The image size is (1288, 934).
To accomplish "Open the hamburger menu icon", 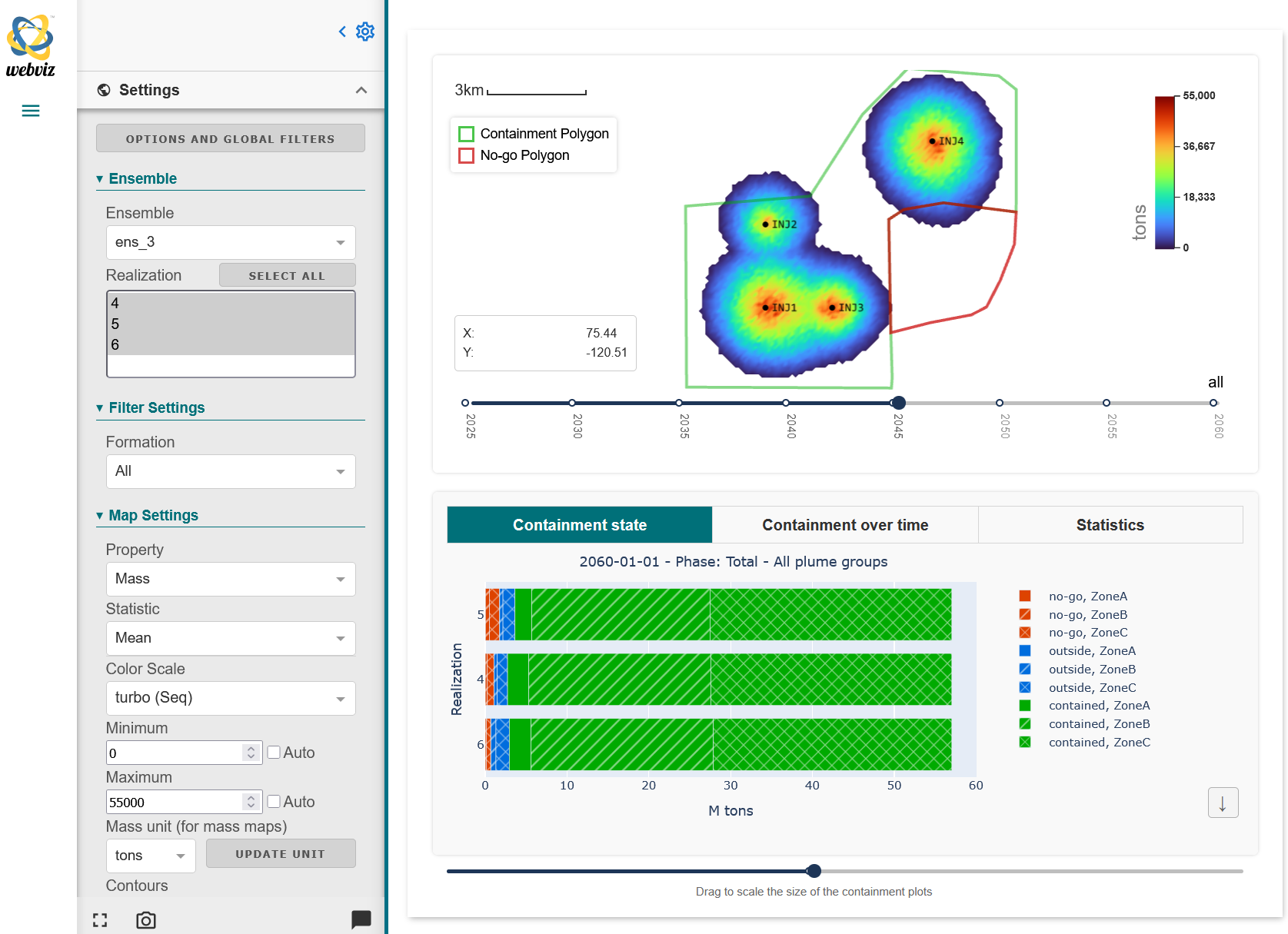I will click(31, 111).
